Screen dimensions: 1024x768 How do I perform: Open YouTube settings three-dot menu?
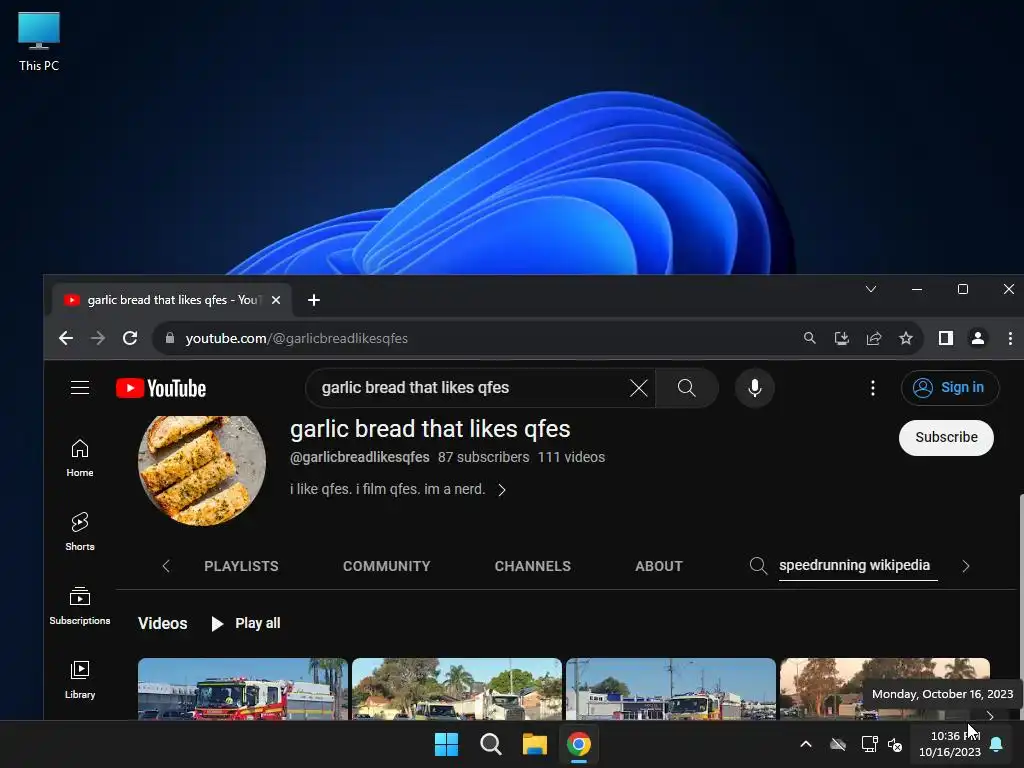coord(872,388)
